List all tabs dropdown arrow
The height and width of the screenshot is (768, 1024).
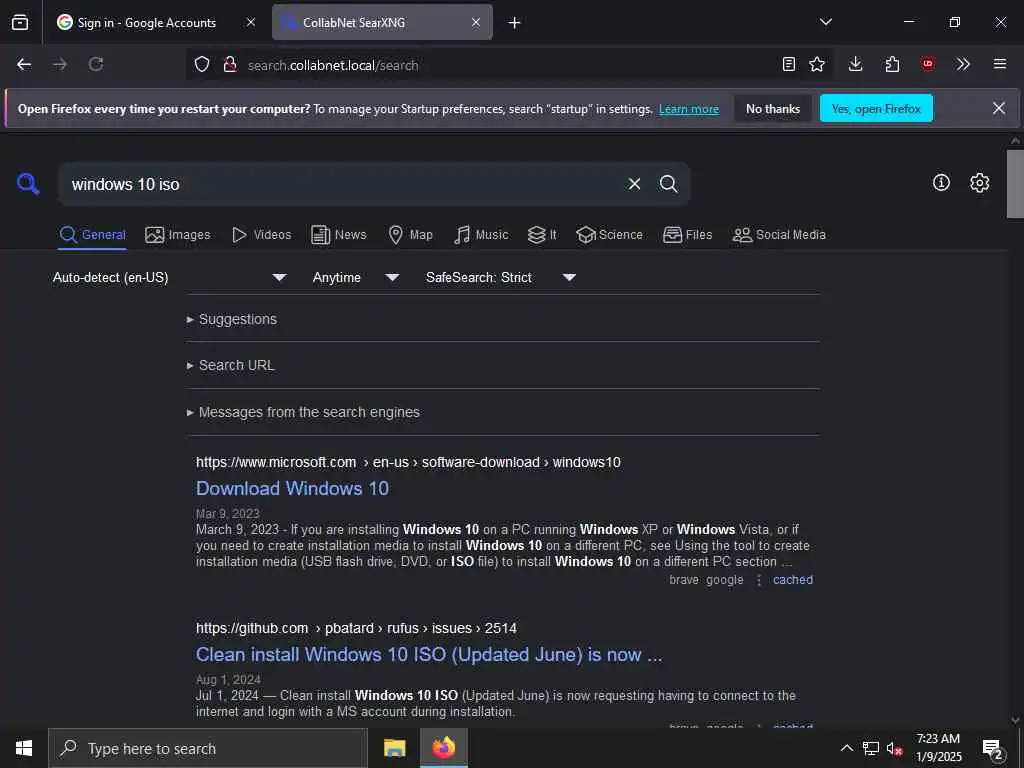point(825,22)
